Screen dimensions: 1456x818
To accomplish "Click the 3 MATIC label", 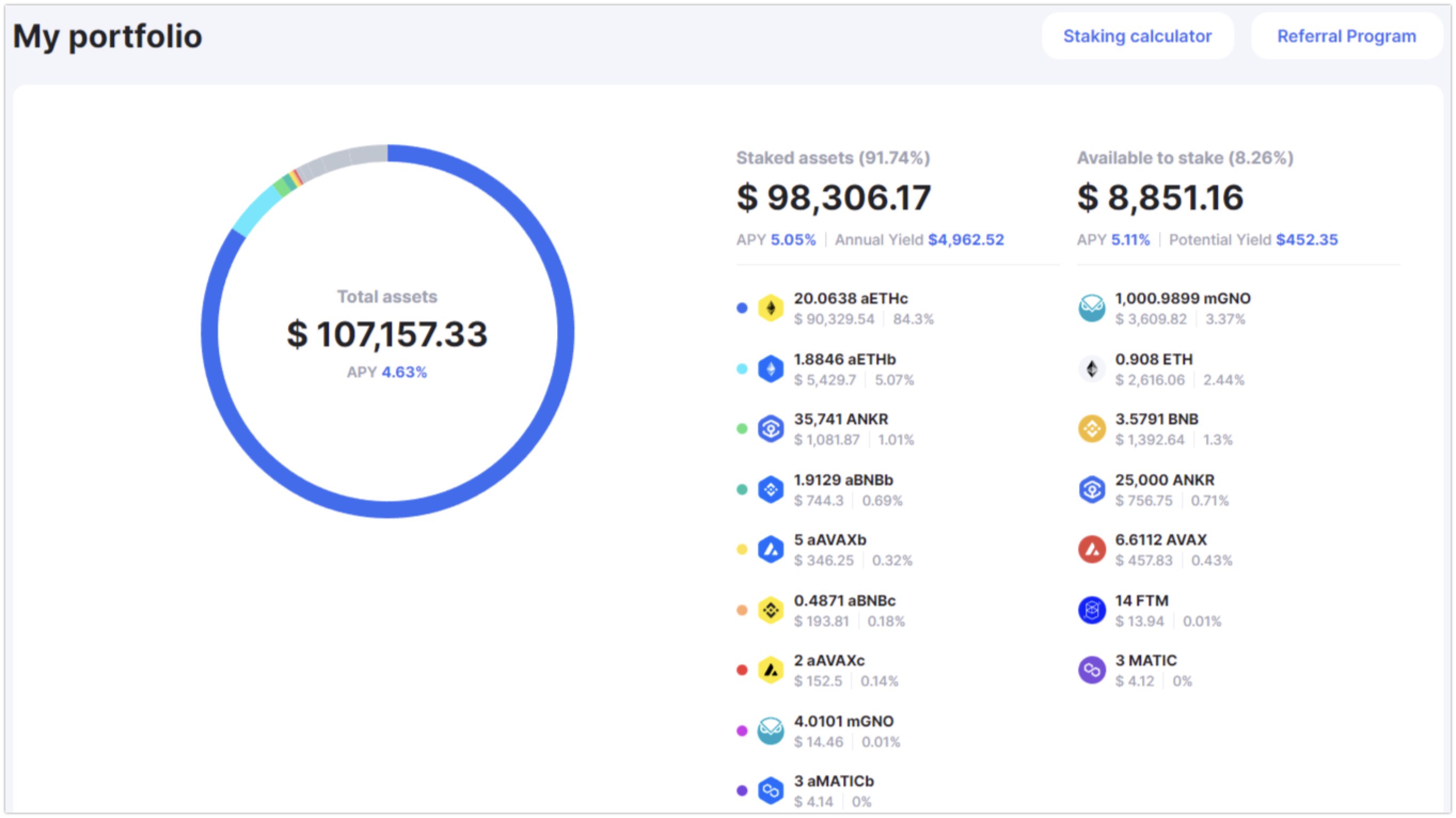I will click(1145, 660).
